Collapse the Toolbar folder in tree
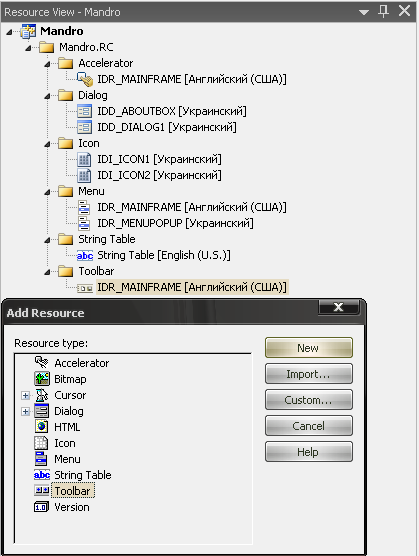 click(47, 272)
